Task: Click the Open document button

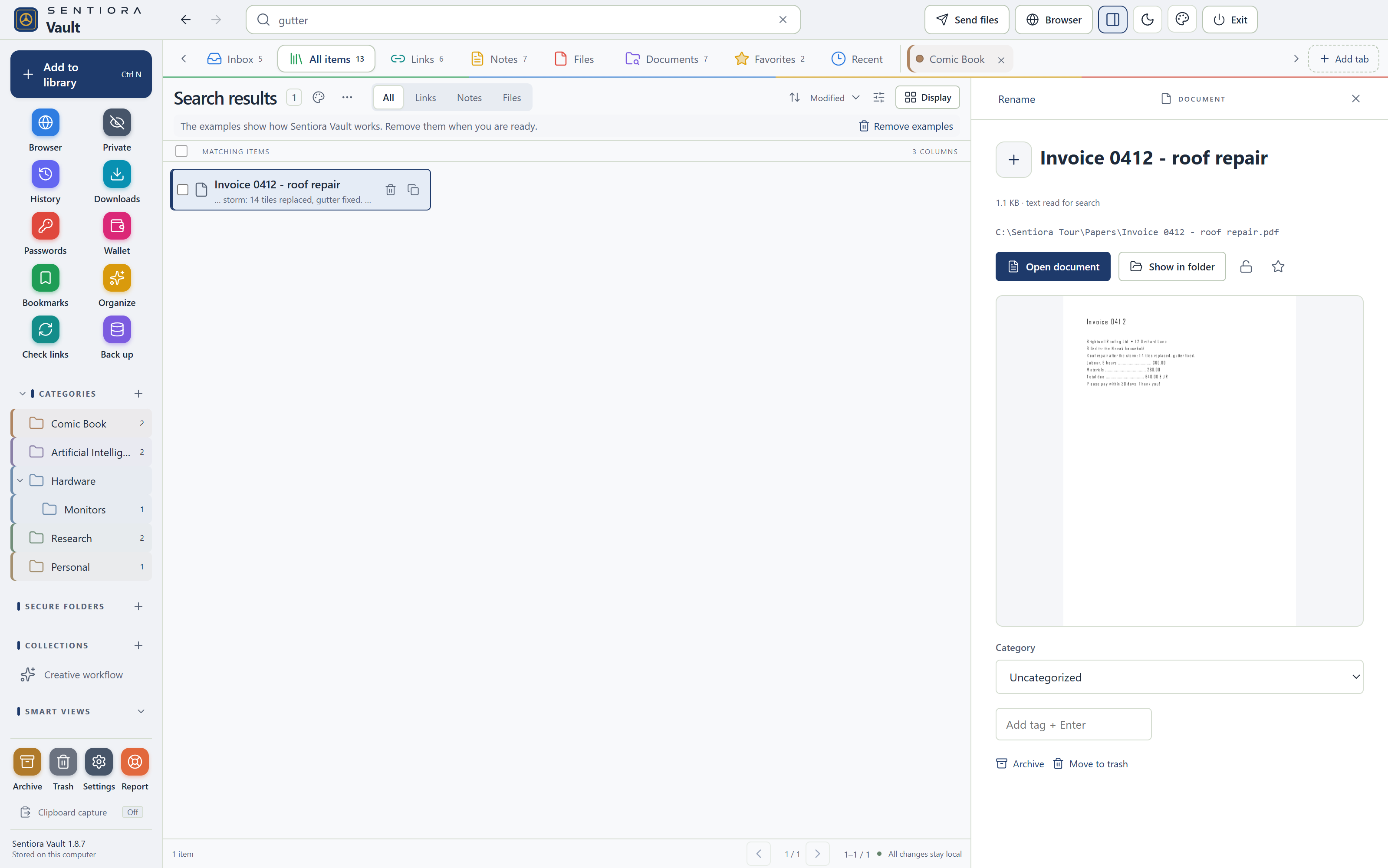Action: click(x=1053, y=266)
